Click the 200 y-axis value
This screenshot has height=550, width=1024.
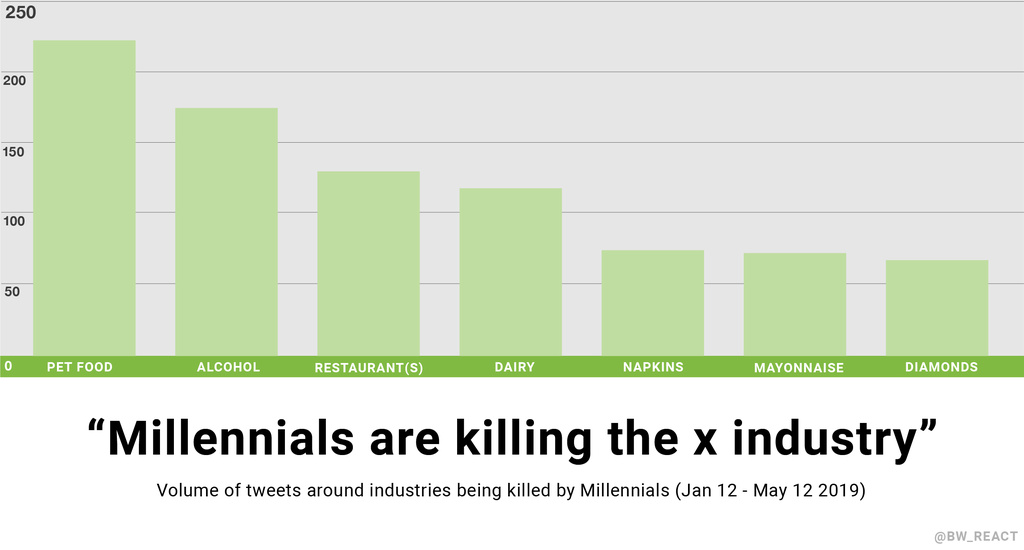click(14, 79)
